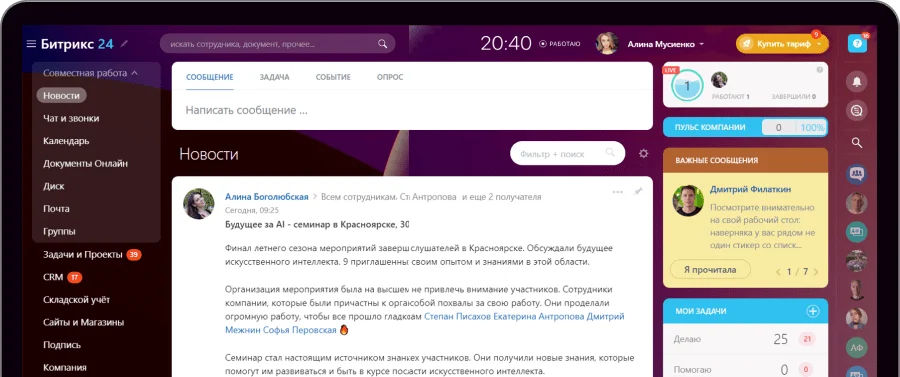Click the live working counter circle showing 1

686,86
